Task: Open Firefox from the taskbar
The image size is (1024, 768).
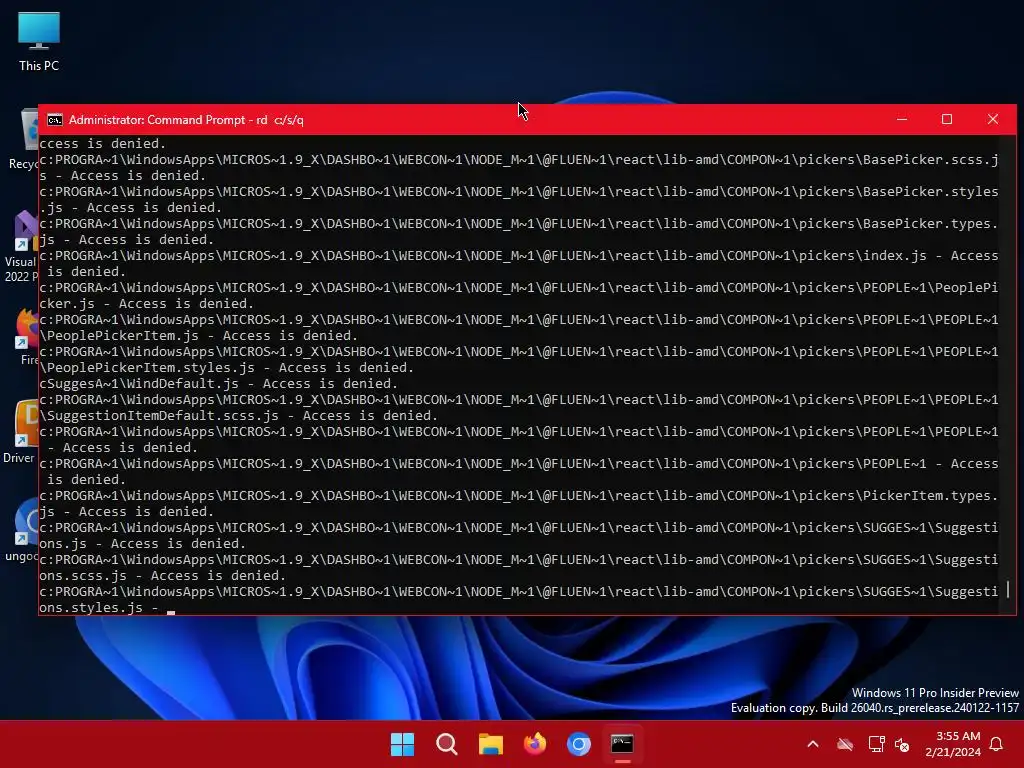Action: click(x=535, y=744)
